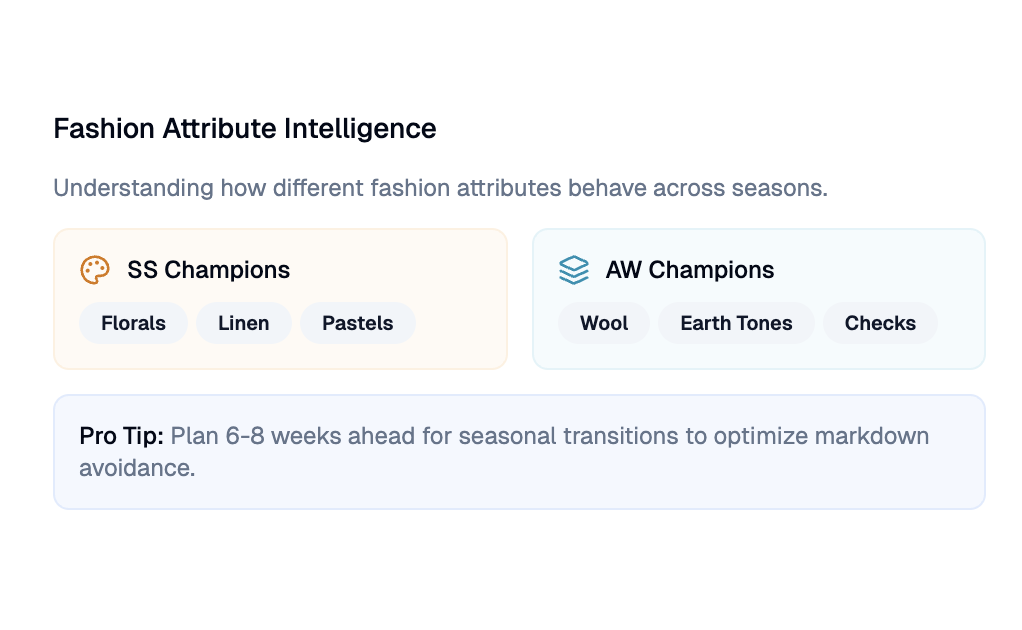
Task: Click the subtitle about attributes across seasons
Action: [440, 188]
